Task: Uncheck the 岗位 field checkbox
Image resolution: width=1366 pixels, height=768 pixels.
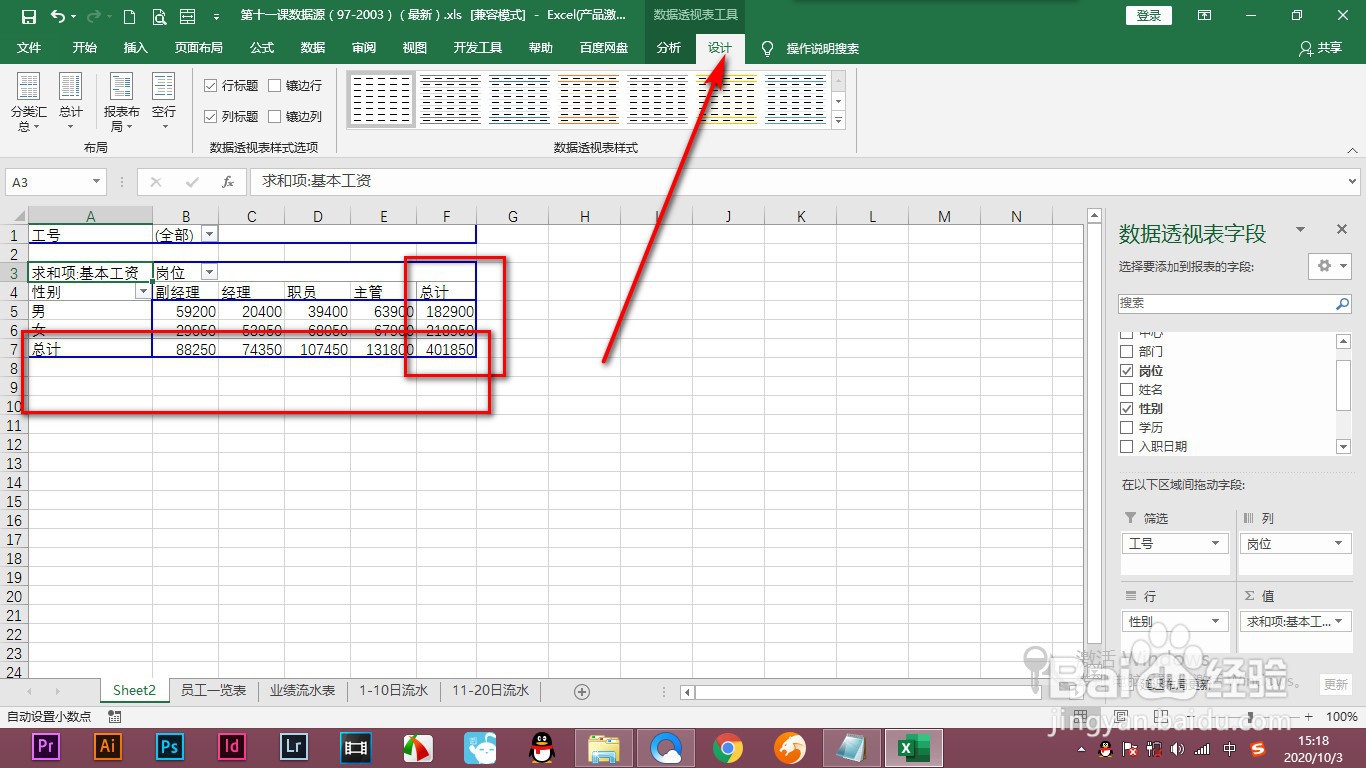Action: (1127, 371)
